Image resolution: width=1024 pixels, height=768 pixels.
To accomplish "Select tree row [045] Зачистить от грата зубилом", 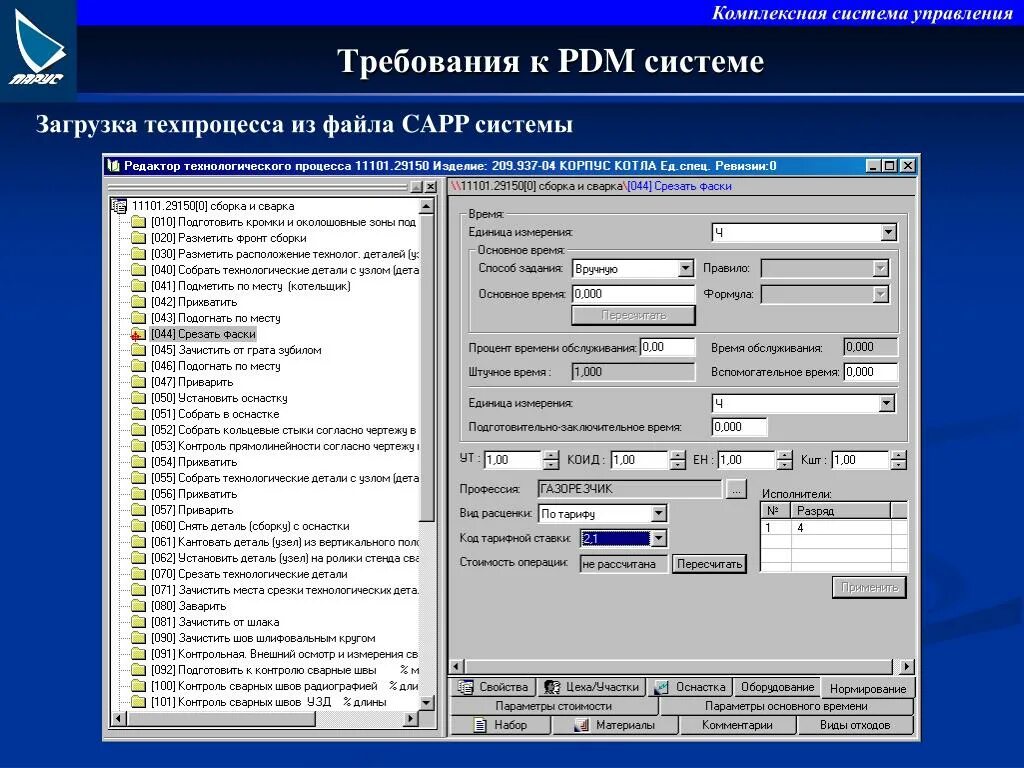I will (x=236, y=350).
